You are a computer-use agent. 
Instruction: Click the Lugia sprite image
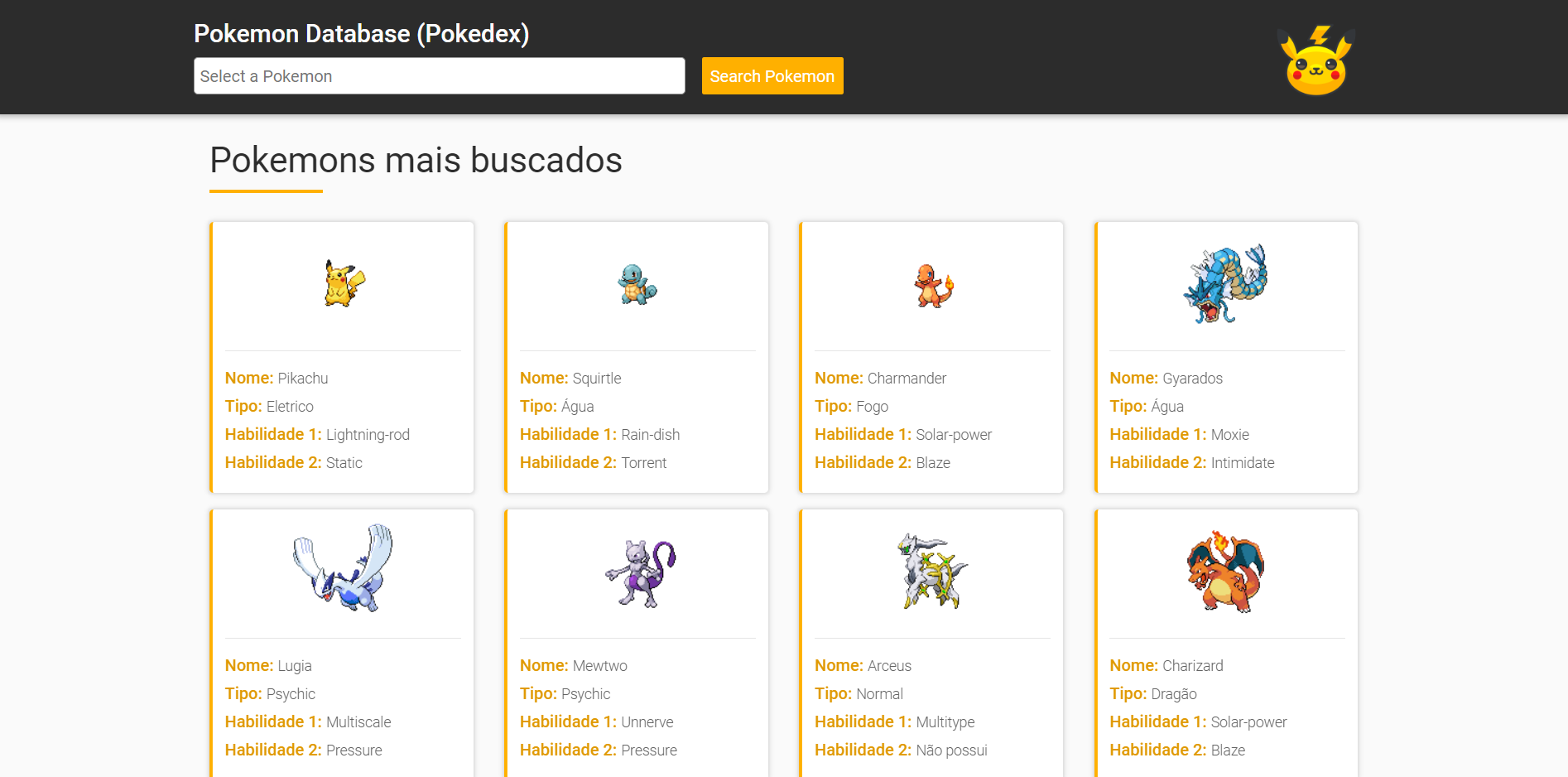coord(344,568)
